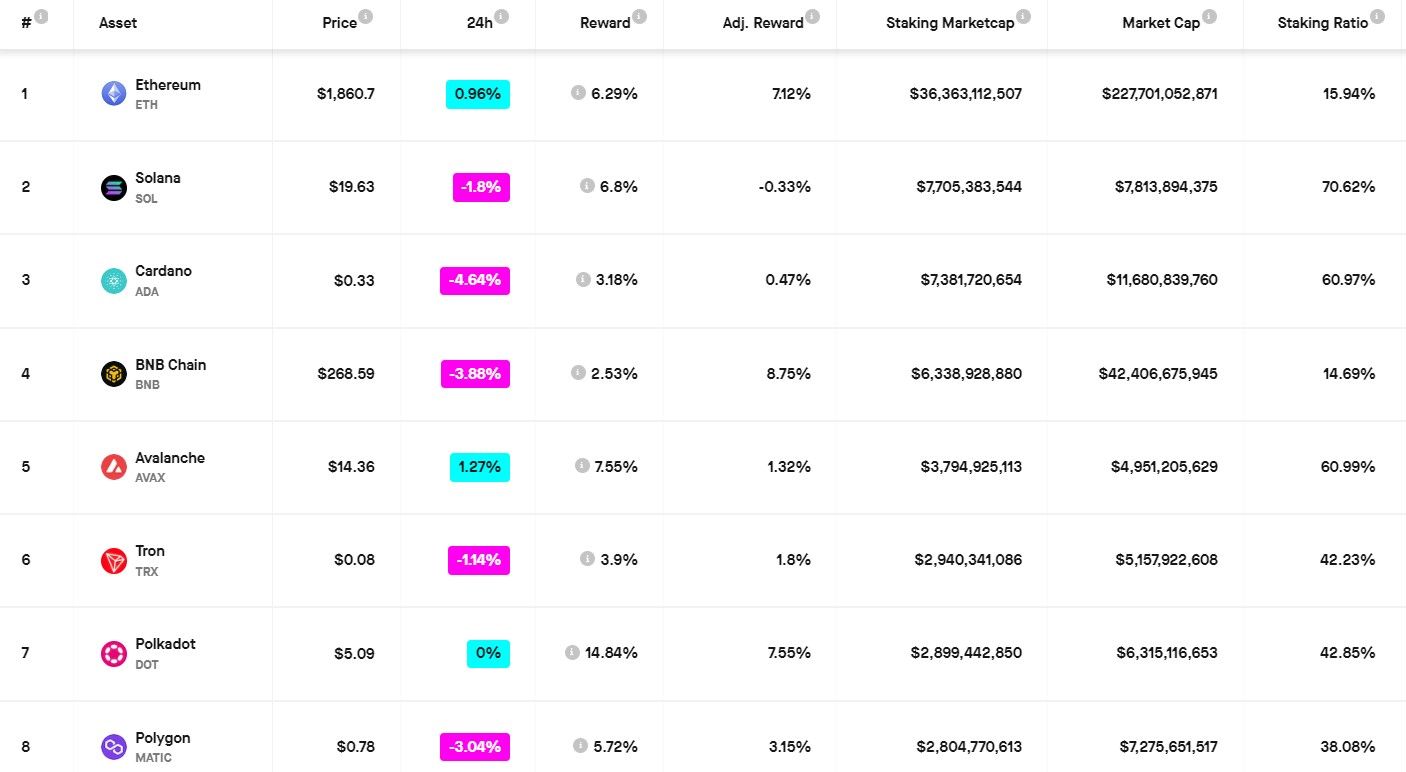Open the Avalanche asset name link
1406x772 pixels.
pyautogui.click(x=170, y=458)
